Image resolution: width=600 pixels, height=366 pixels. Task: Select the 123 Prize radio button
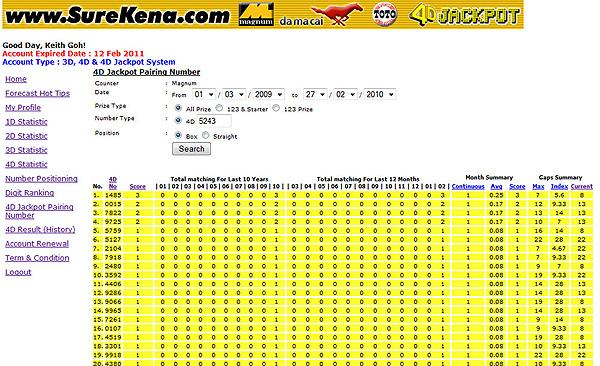coord(276,108)
